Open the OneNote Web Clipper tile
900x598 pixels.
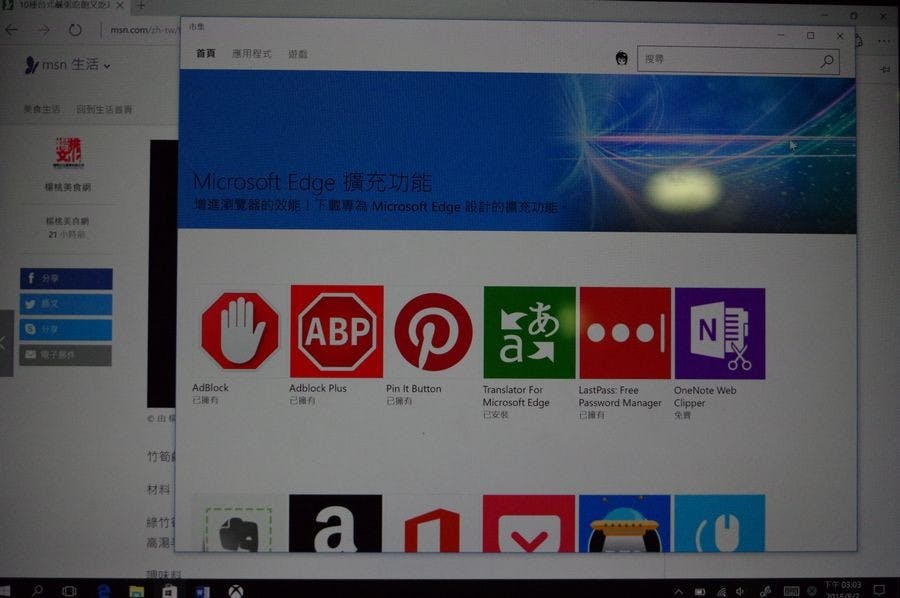[x=720, y=333]
